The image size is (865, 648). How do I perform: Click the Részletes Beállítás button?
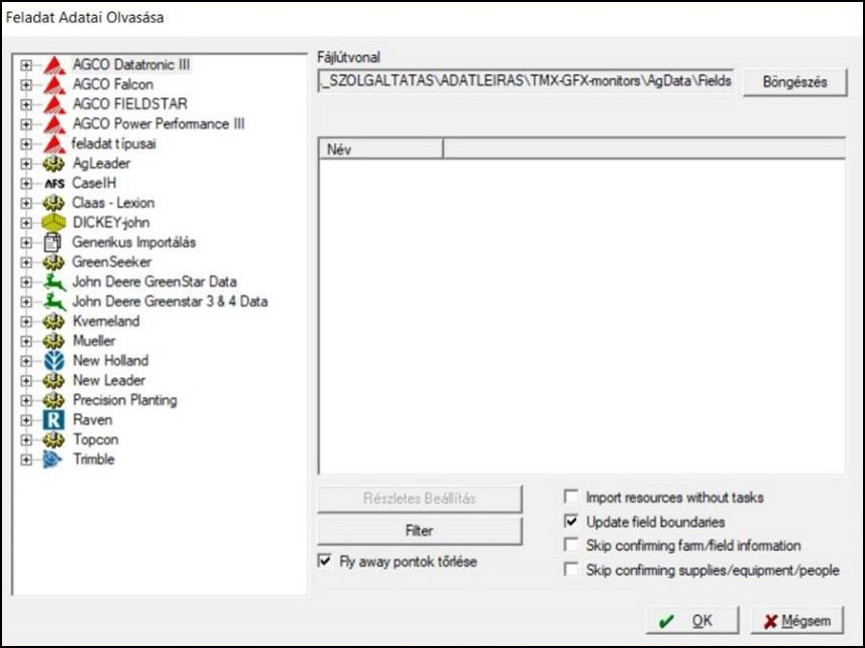click(419, 499)
